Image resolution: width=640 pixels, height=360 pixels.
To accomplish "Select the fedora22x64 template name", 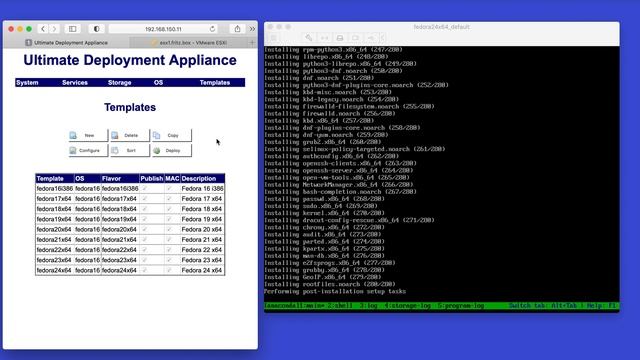I will pyautogui.click(x=54, y=250).
